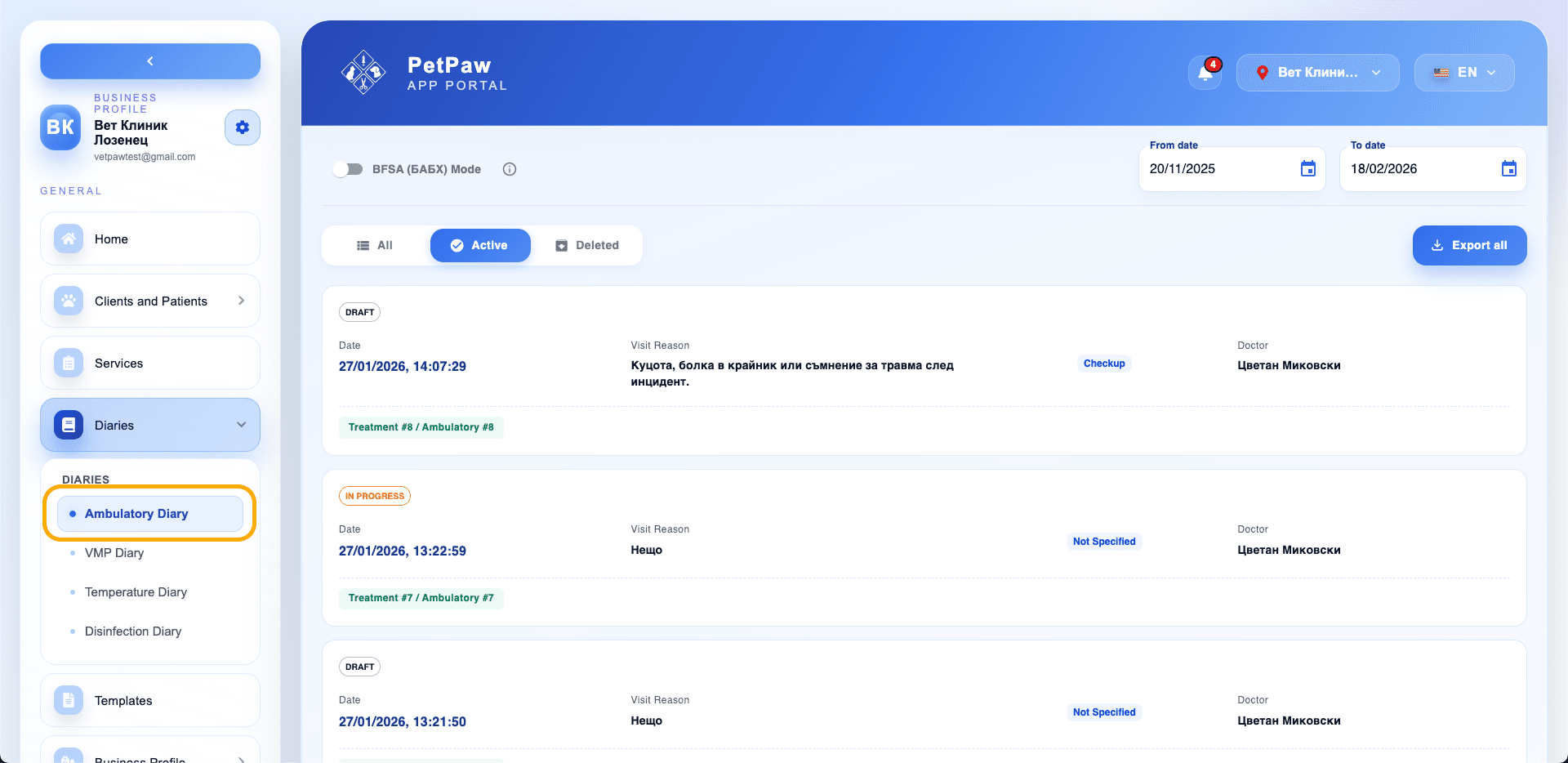
Task: Click the To date input field
Action: (x=1432, y=169)
